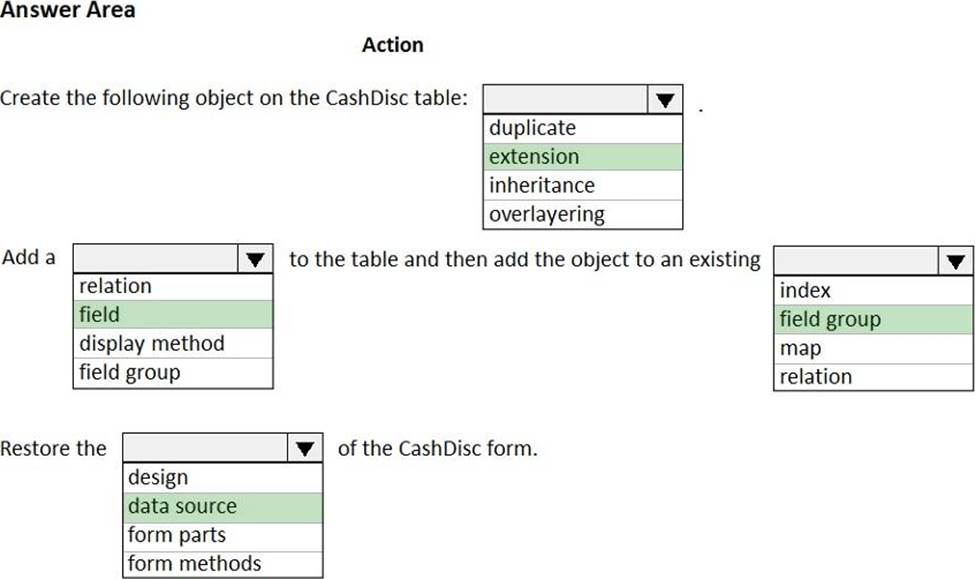Choose 'field group' under the existing-object dropdown
Viewport: 975px width, 579px height.
coord(873,320)
